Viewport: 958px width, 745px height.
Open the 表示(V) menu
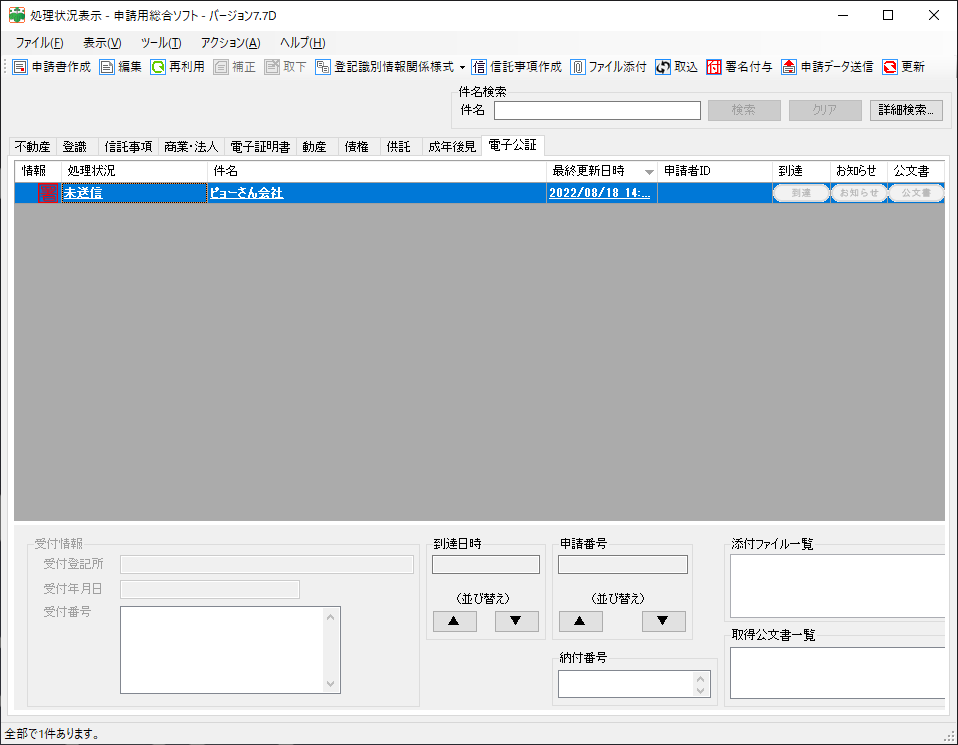(x=102, y=43)
